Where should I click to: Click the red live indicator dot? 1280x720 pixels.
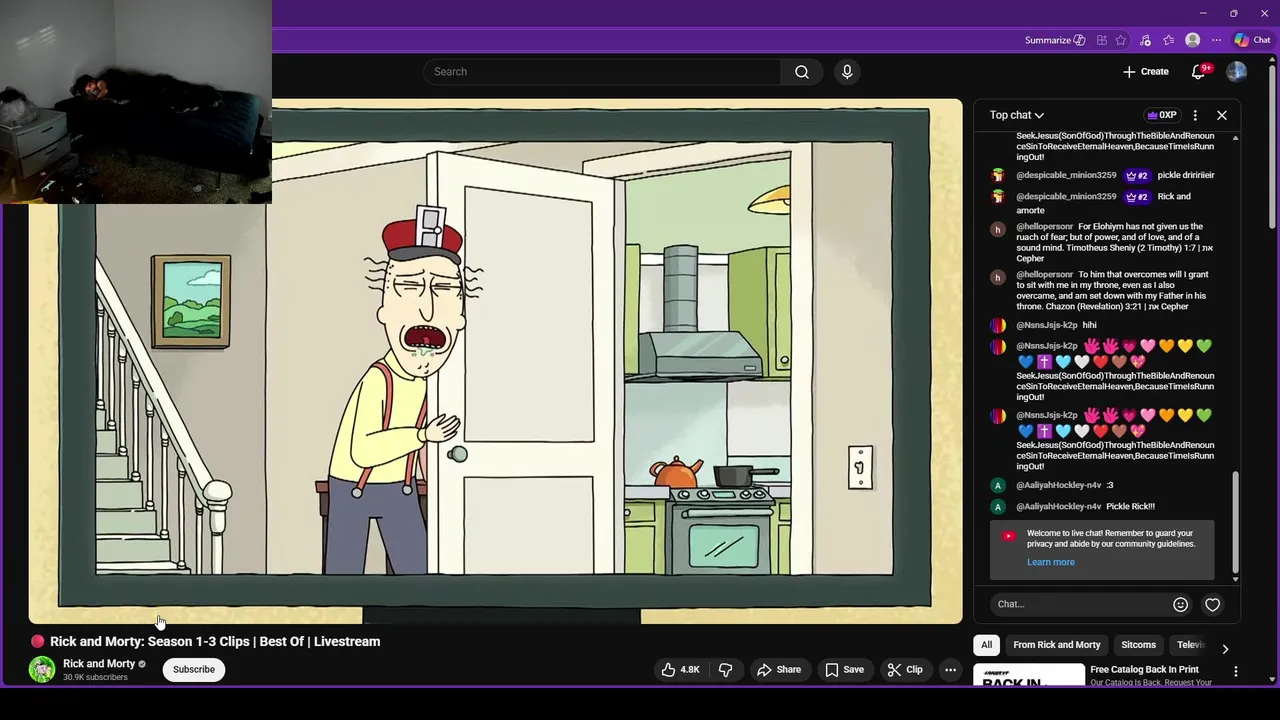38,642
